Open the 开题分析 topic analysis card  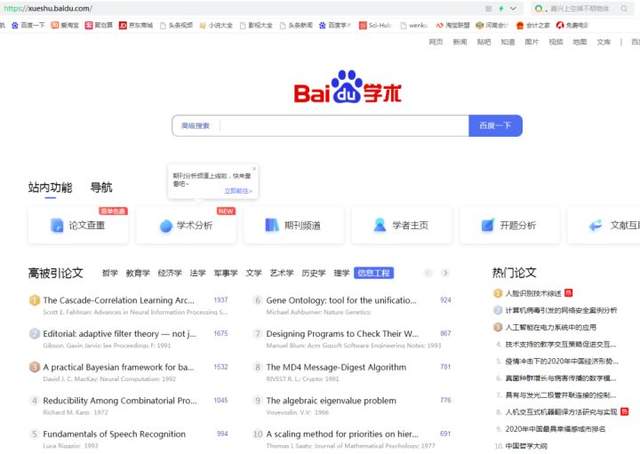[509, 225]
